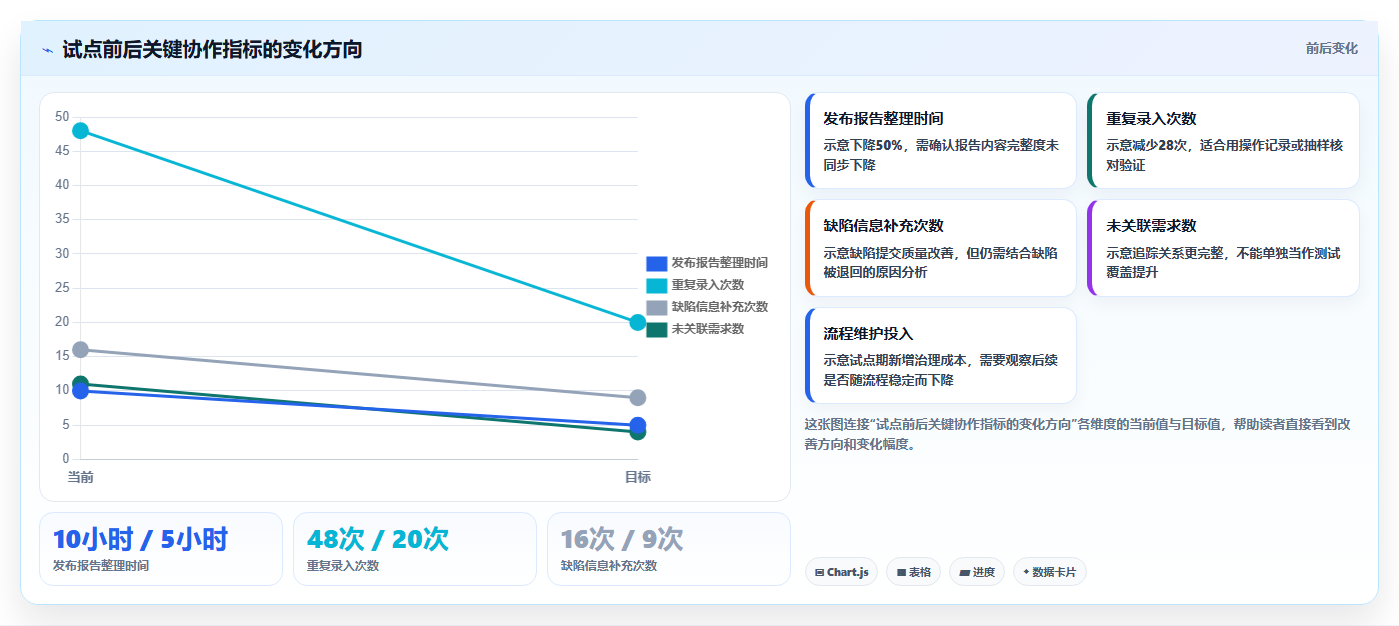
Task: Click the 前后变化 label in the header
Action: point(1331,48)
